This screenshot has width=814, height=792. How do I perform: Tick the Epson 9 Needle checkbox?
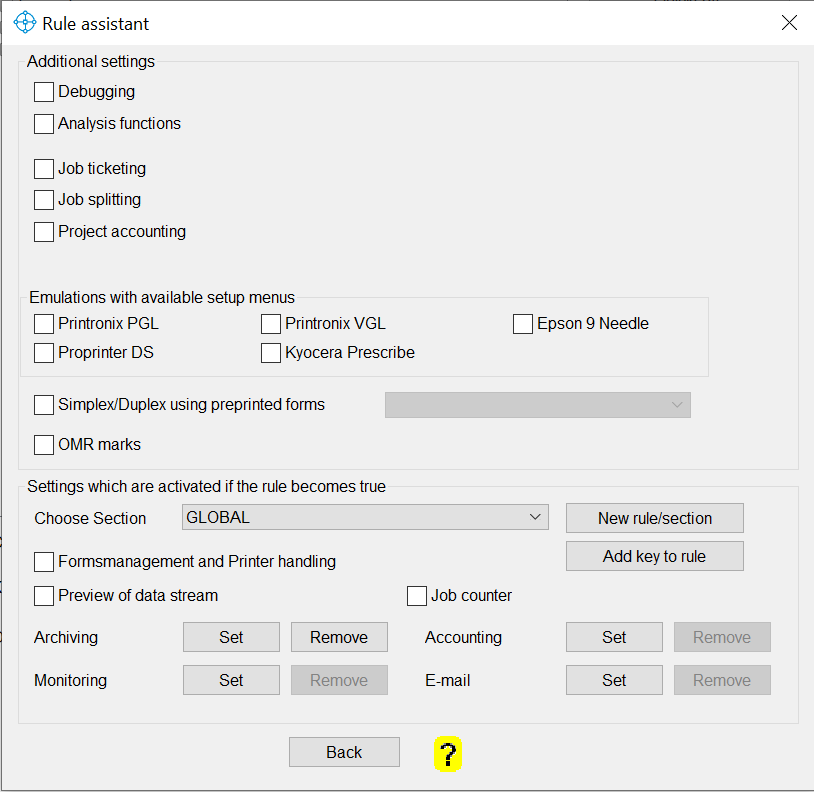[x=523, y=324]
